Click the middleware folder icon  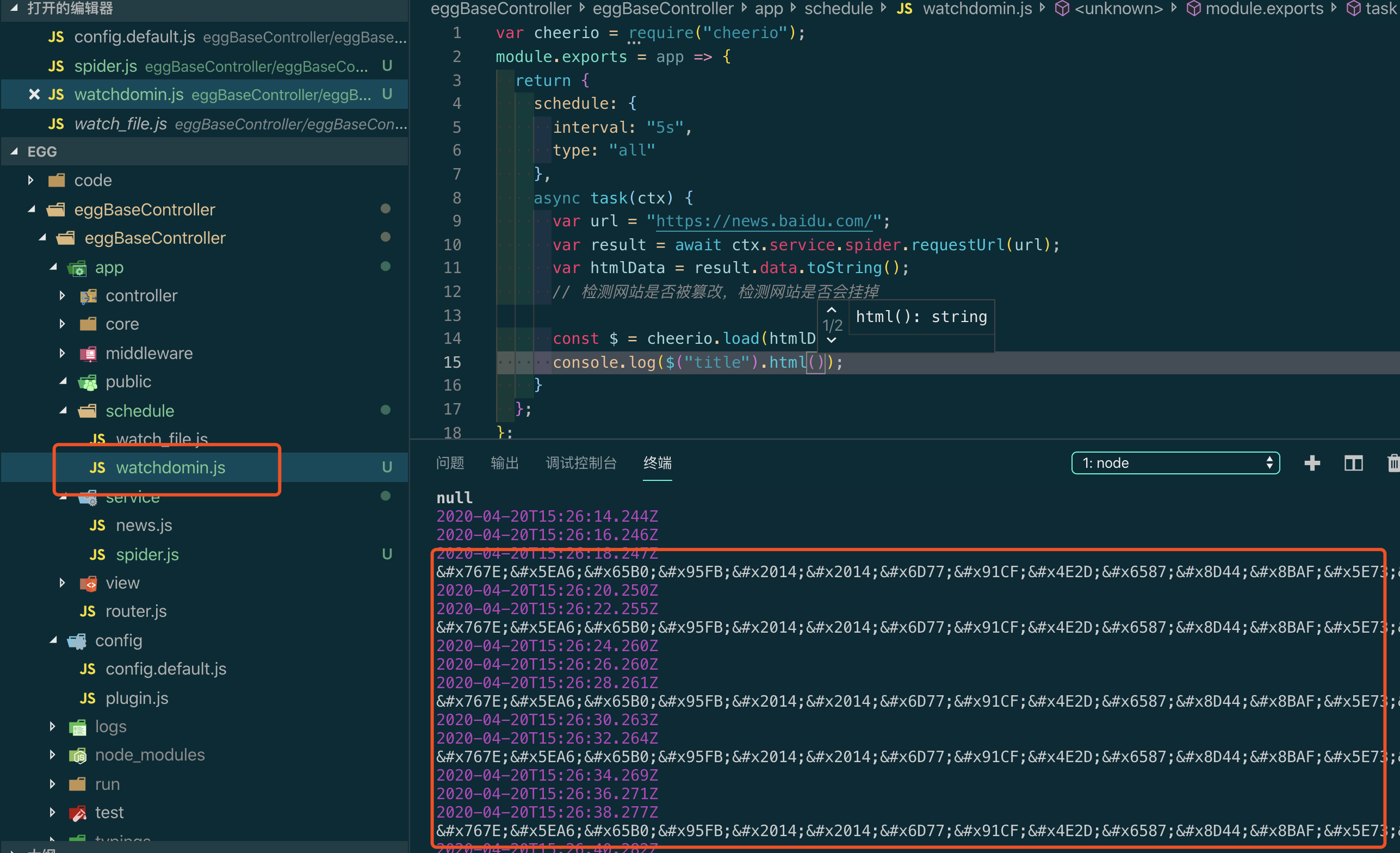pos(88,354)
